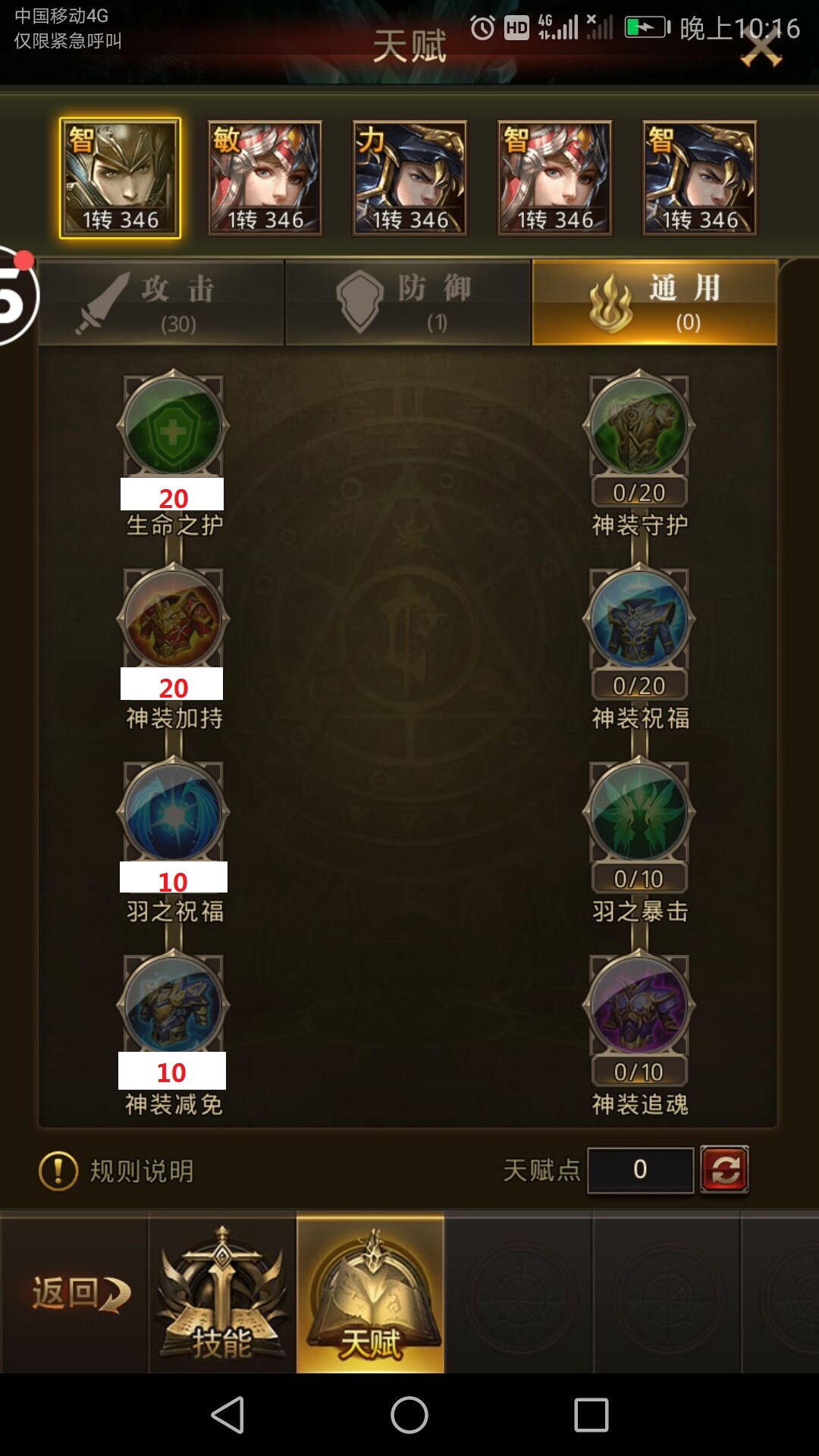Select the 羽之暴击 green wings talent
The height and width of the screenshot is (1456, 819).
click(x=639, y=813)
